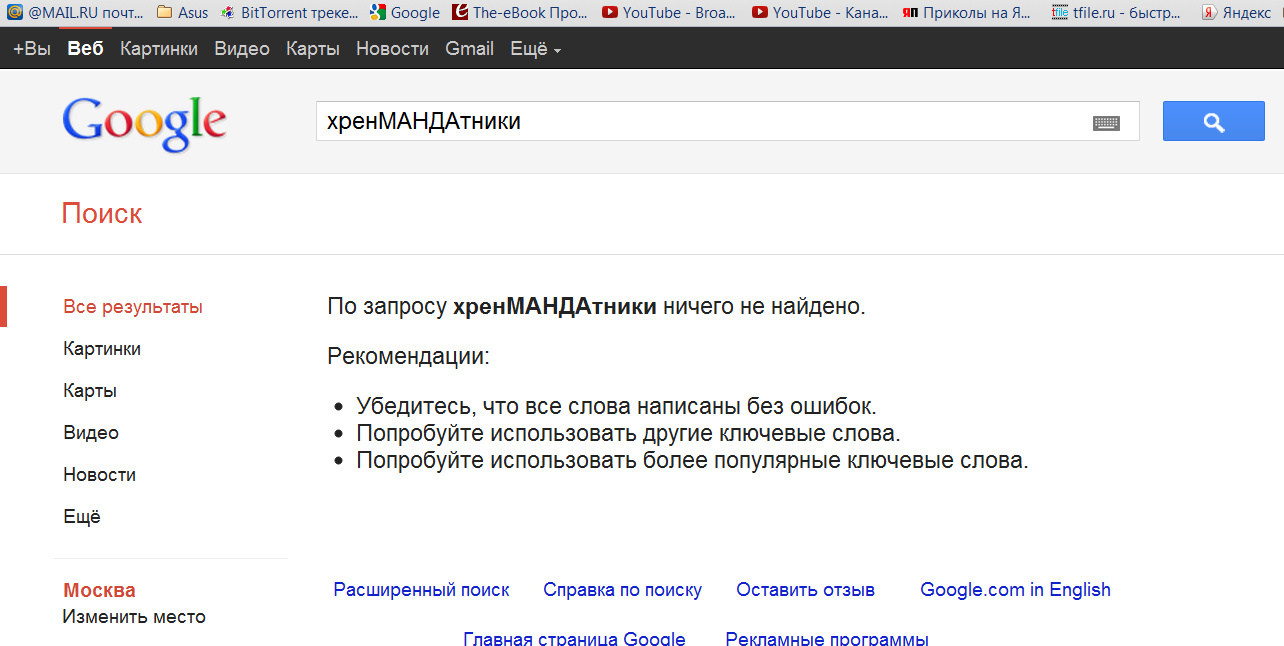The image size is (1284, 646).
Task: Open the Asus bookmarks folder
Action: point(183,13)
